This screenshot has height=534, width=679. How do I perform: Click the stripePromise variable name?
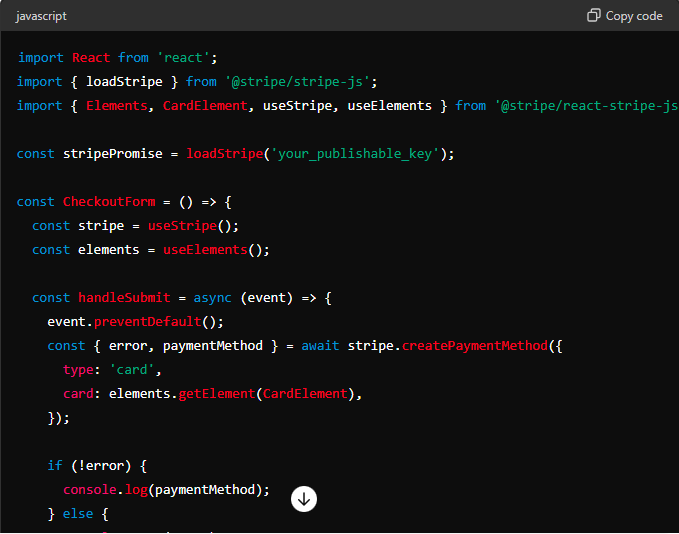[x=105, y=153]
